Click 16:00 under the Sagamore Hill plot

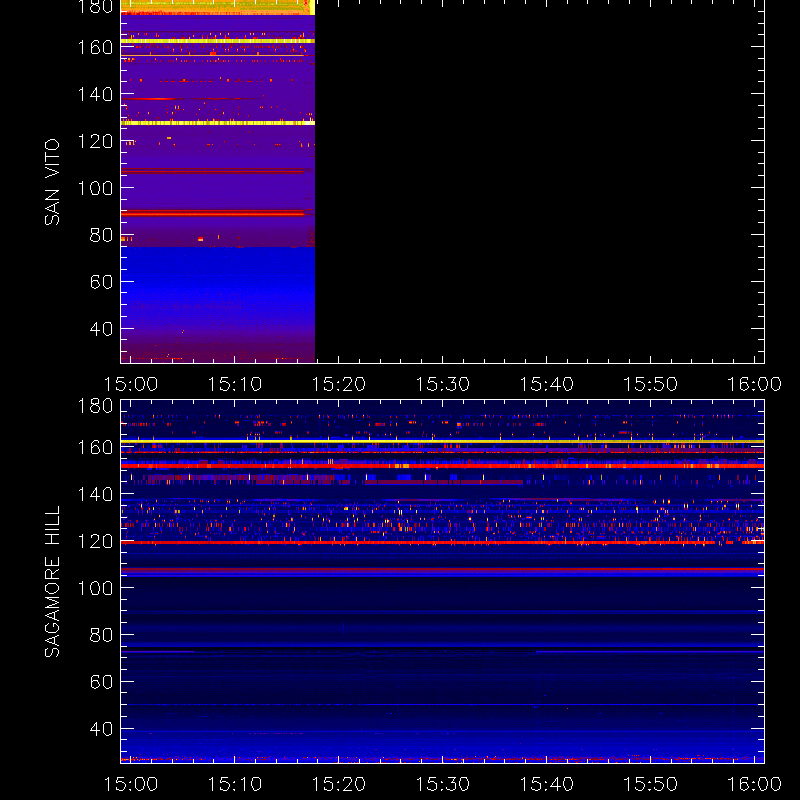754,784
